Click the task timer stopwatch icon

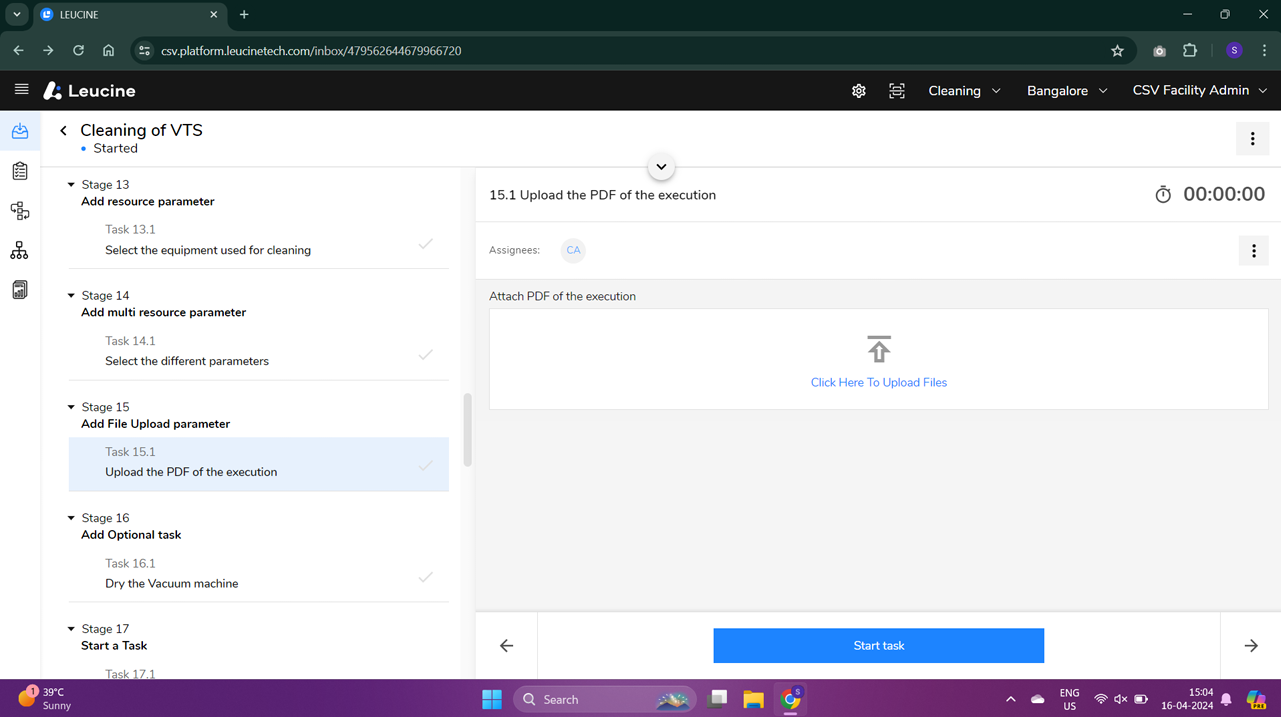(1163, 195)
